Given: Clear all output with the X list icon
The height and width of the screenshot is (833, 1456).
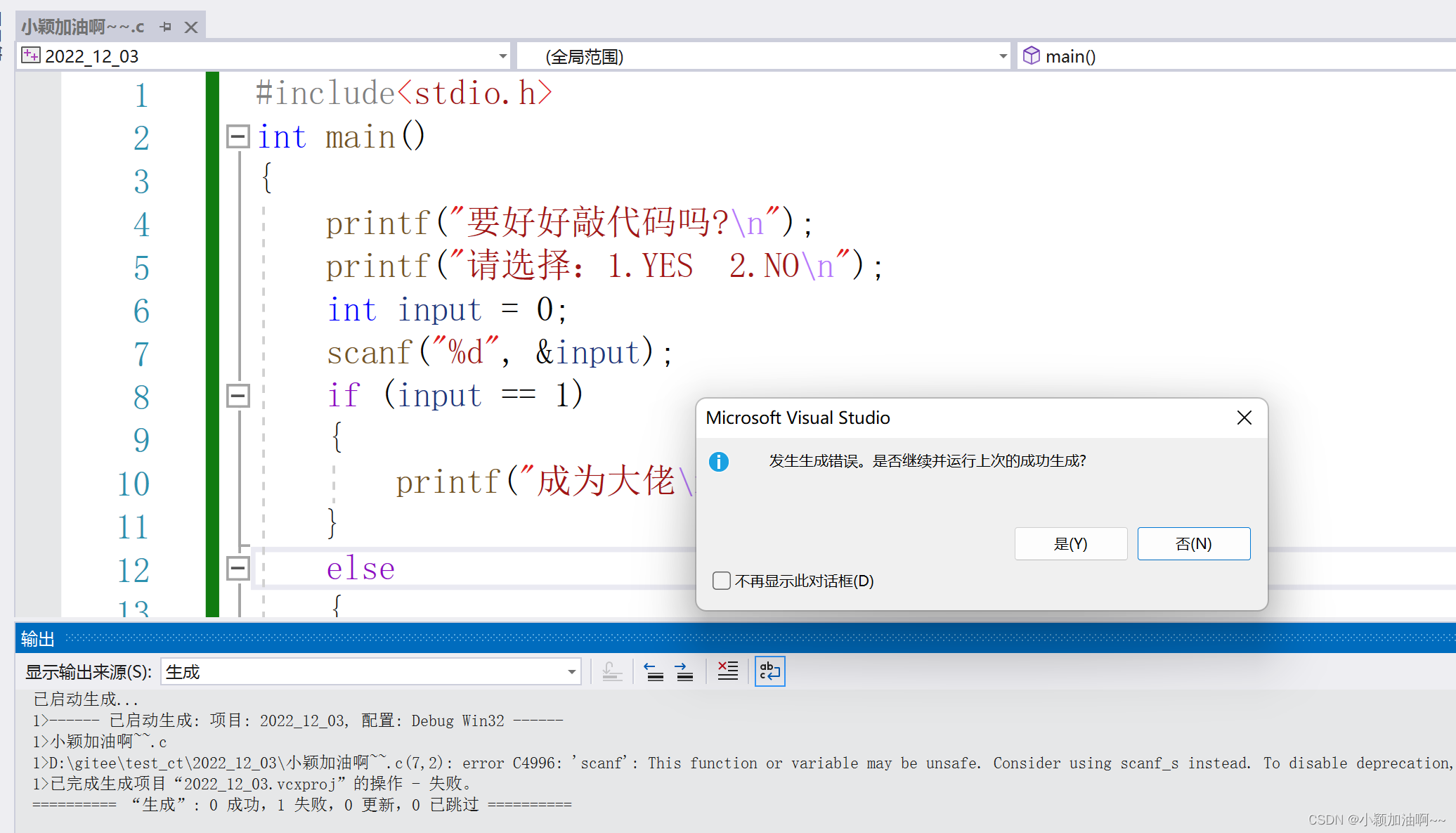Looking at the screenshot, I should point(727,672).
